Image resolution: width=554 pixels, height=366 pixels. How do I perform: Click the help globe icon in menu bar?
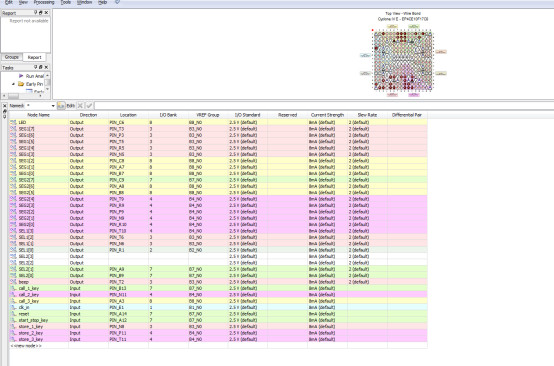click(117, 2)
